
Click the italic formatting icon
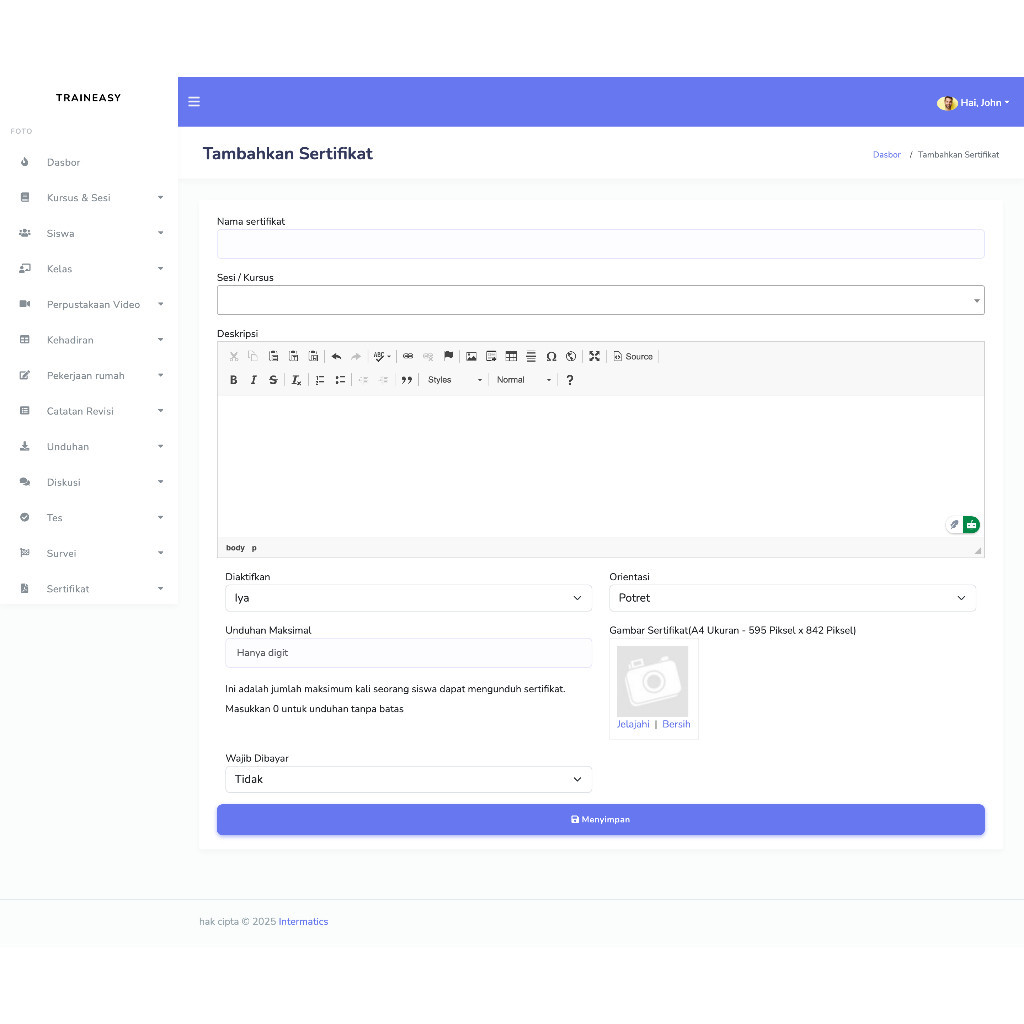[x=254, y=380]
